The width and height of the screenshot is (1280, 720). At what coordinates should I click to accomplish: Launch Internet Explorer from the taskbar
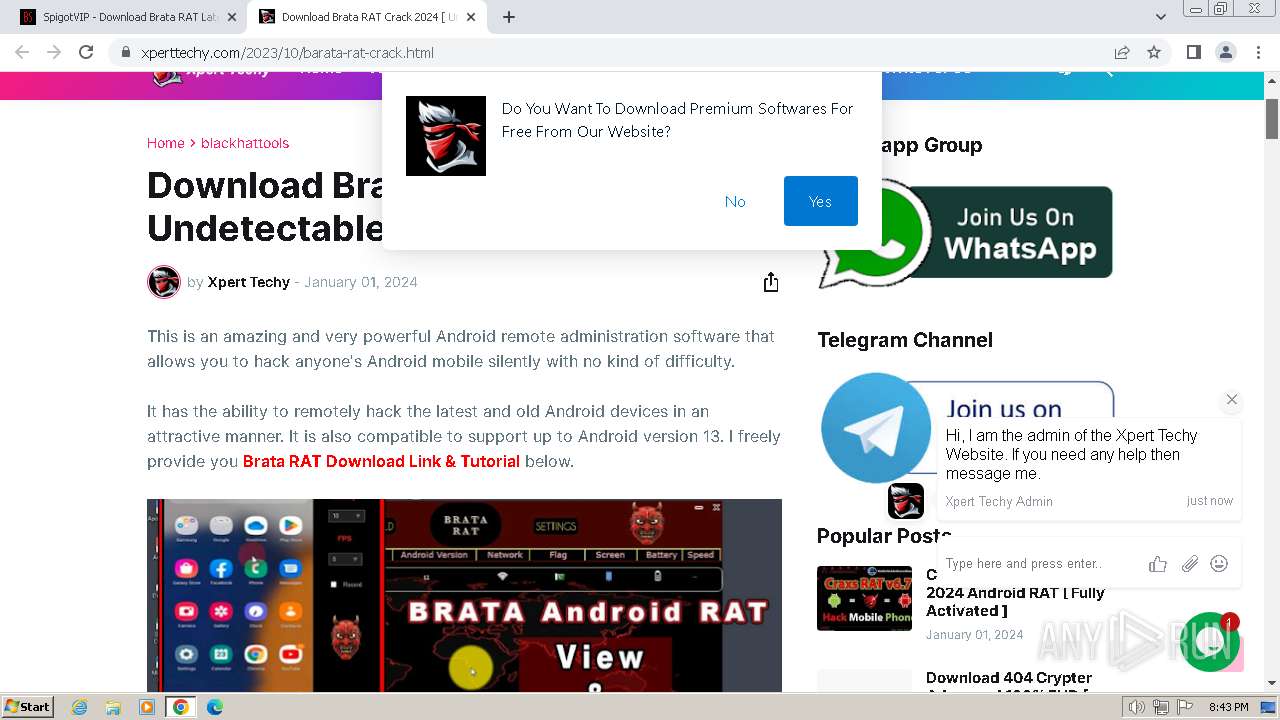tap(79, 707)
